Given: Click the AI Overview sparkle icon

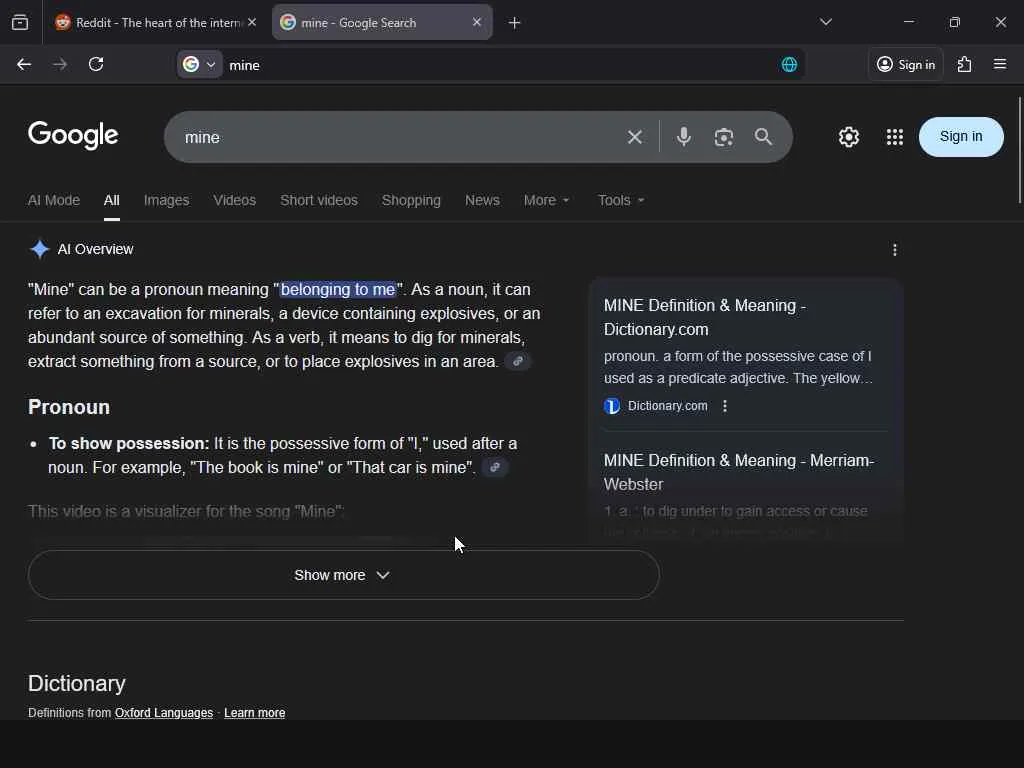Looking at the screenshot, I should (40, 249).
